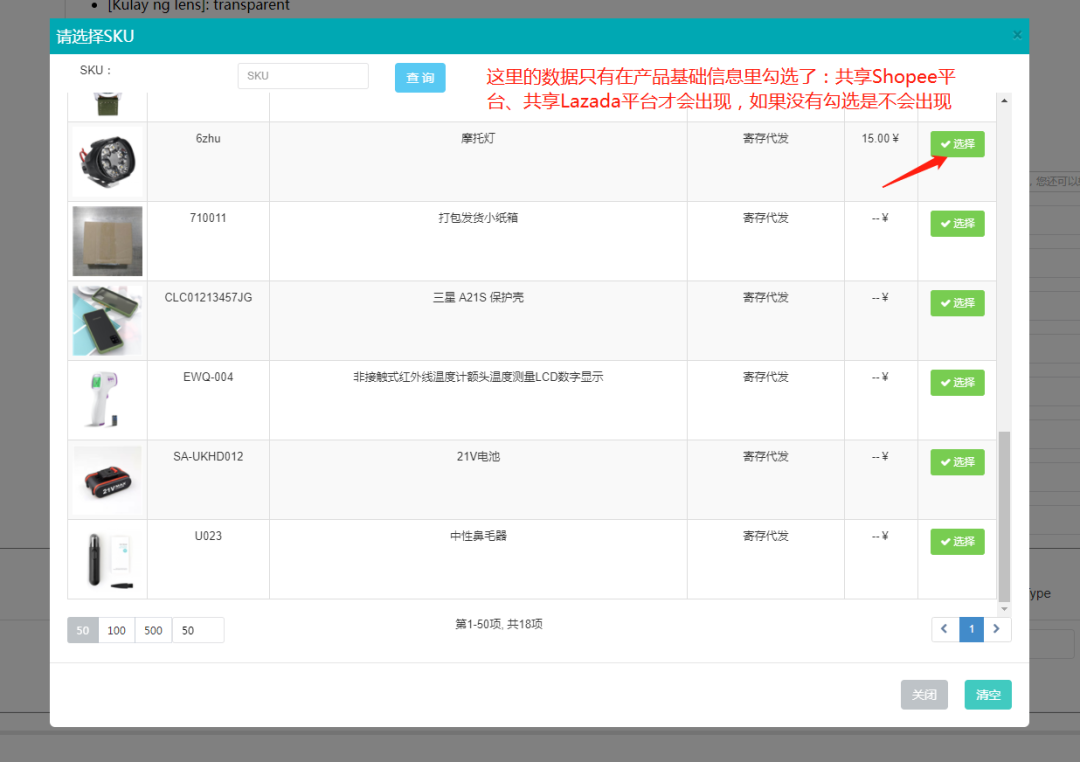The image size is (1080, 762).
Task: View the Samsung A21S case thumbnail
Action: point(107,321)
